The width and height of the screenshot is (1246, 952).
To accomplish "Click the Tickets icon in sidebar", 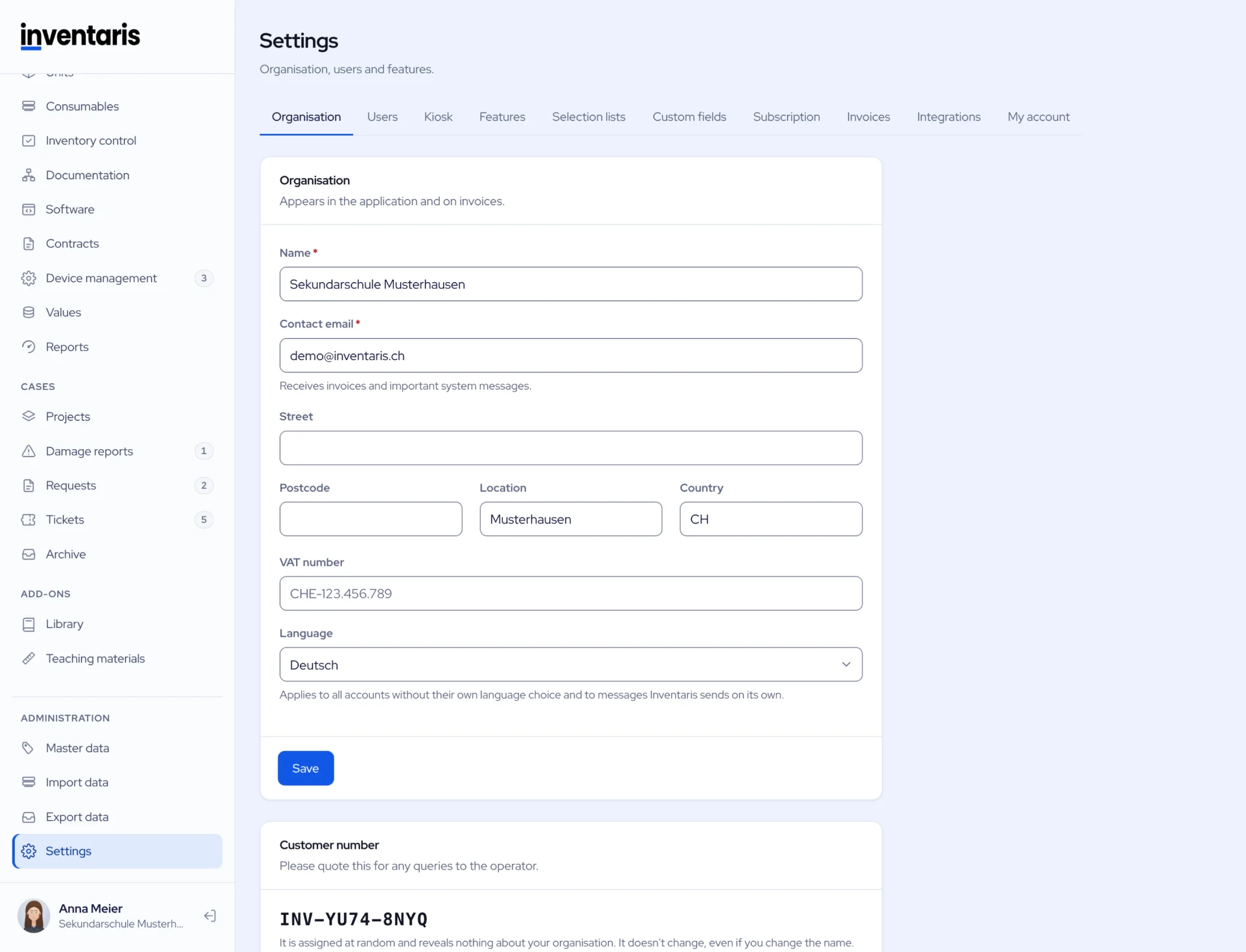I will (x=29, y=519).
